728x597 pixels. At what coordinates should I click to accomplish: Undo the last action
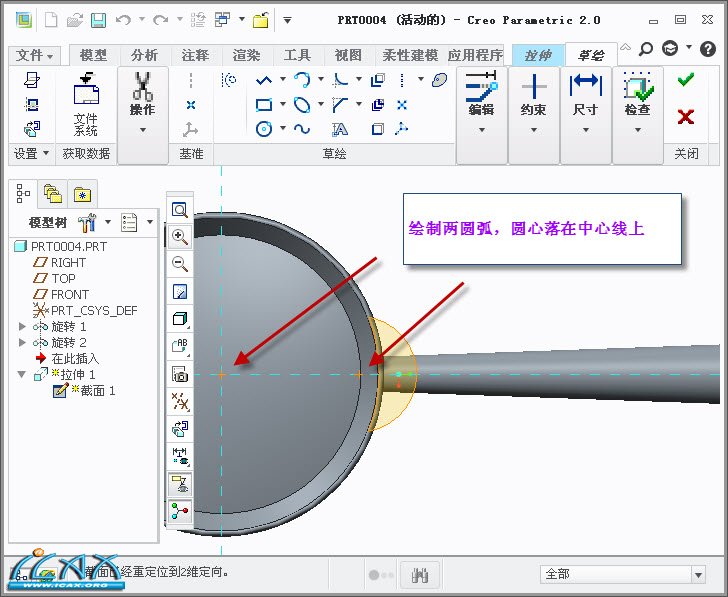pos(123,20)
